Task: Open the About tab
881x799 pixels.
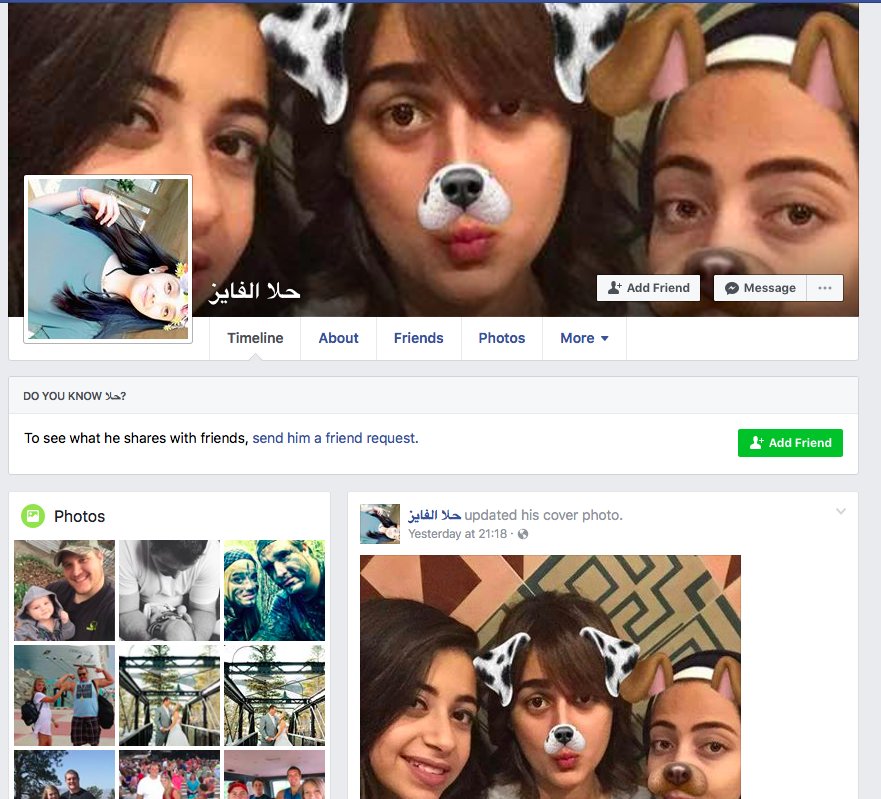Action: pyautogui.click(x=338, y=338)
